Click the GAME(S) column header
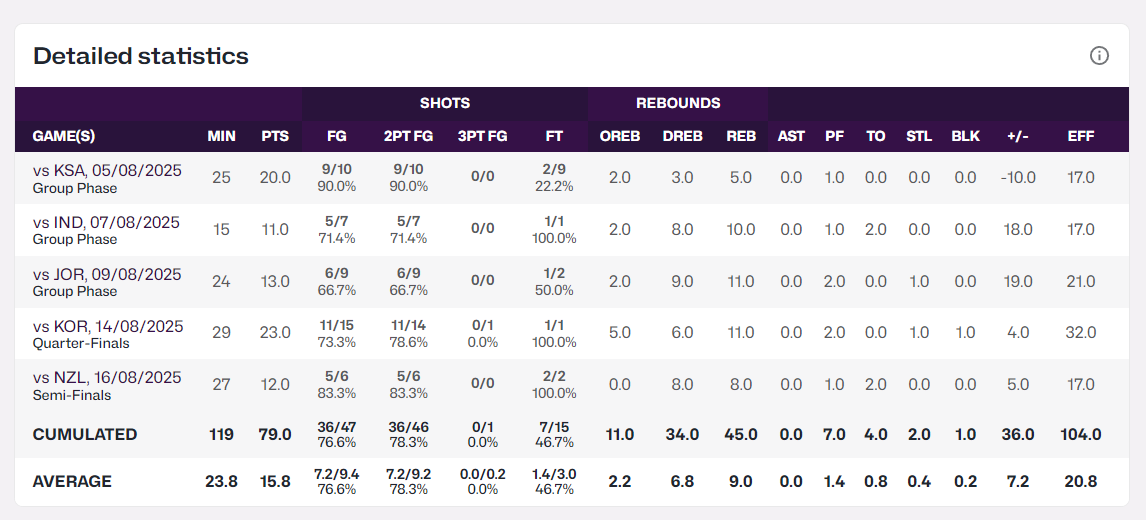The image size is (1146, 520). (64, 136)
